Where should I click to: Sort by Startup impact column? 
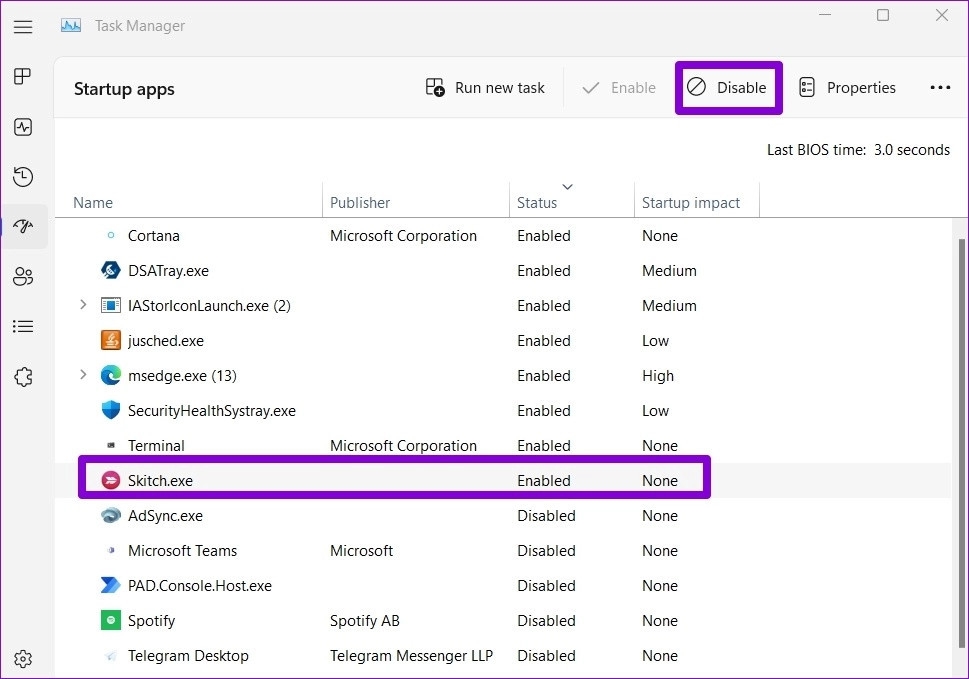coord(695,202)
